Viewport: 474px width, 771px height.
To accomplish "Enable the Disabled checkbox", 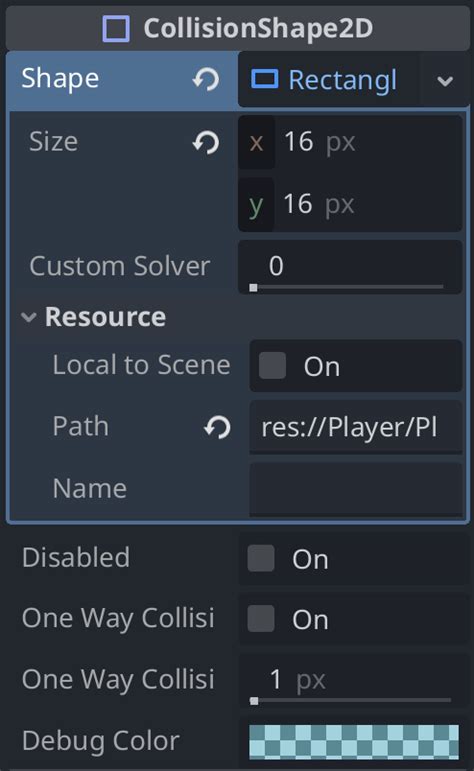I will 261,558.
